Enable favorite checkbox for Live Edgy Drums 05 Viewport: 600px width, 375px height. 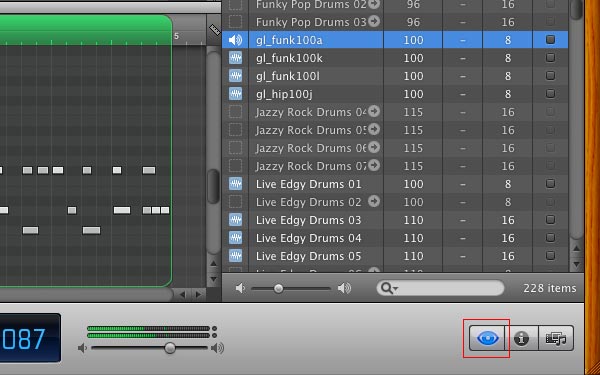coord(550,255)
